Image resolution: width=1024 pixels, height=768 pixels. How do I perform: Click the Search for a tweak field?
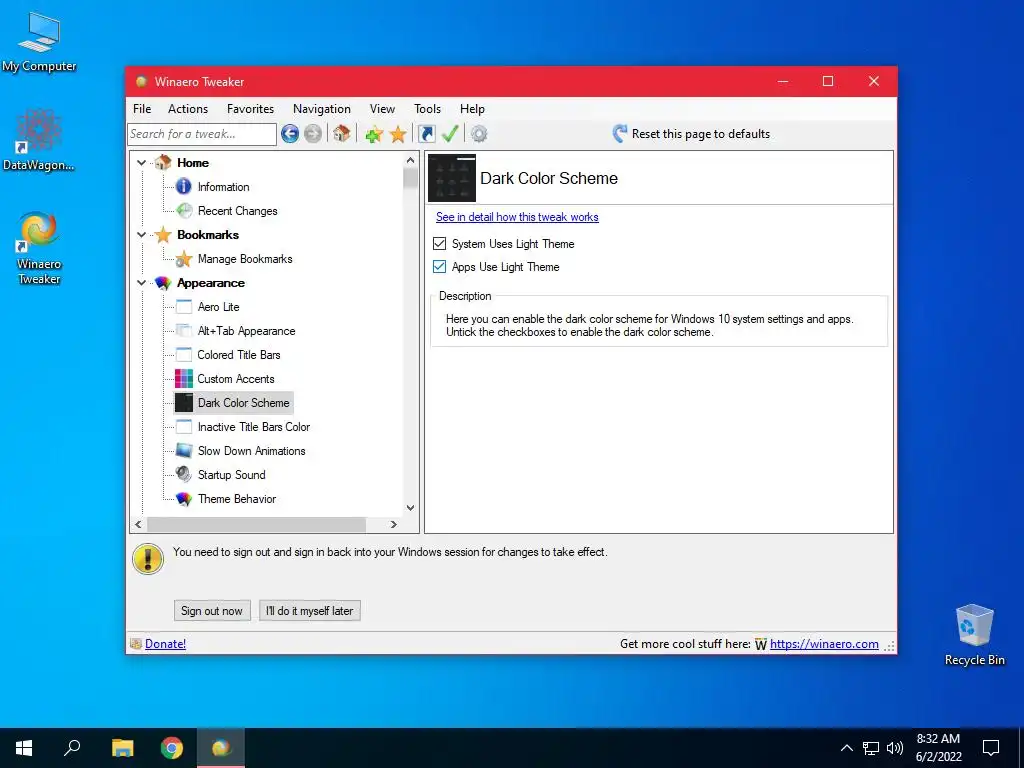click(202, 134)
